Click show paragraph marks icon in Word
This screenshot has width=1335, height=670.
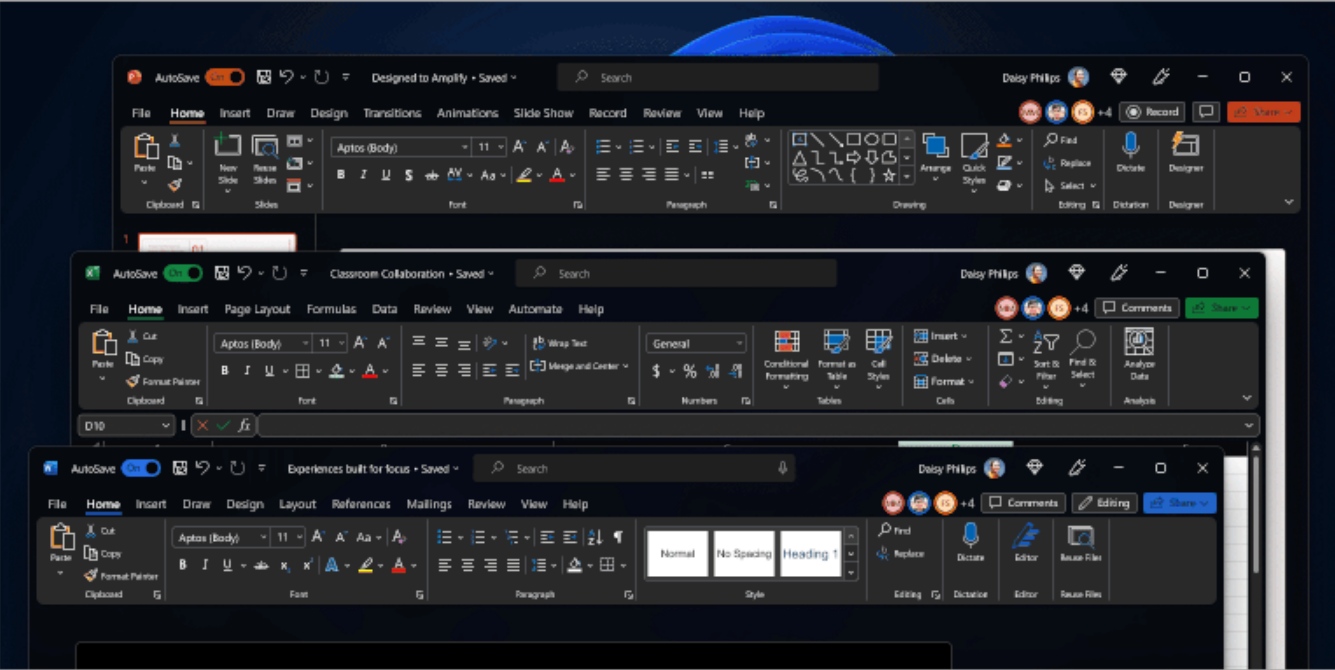(x=618, y=537)
